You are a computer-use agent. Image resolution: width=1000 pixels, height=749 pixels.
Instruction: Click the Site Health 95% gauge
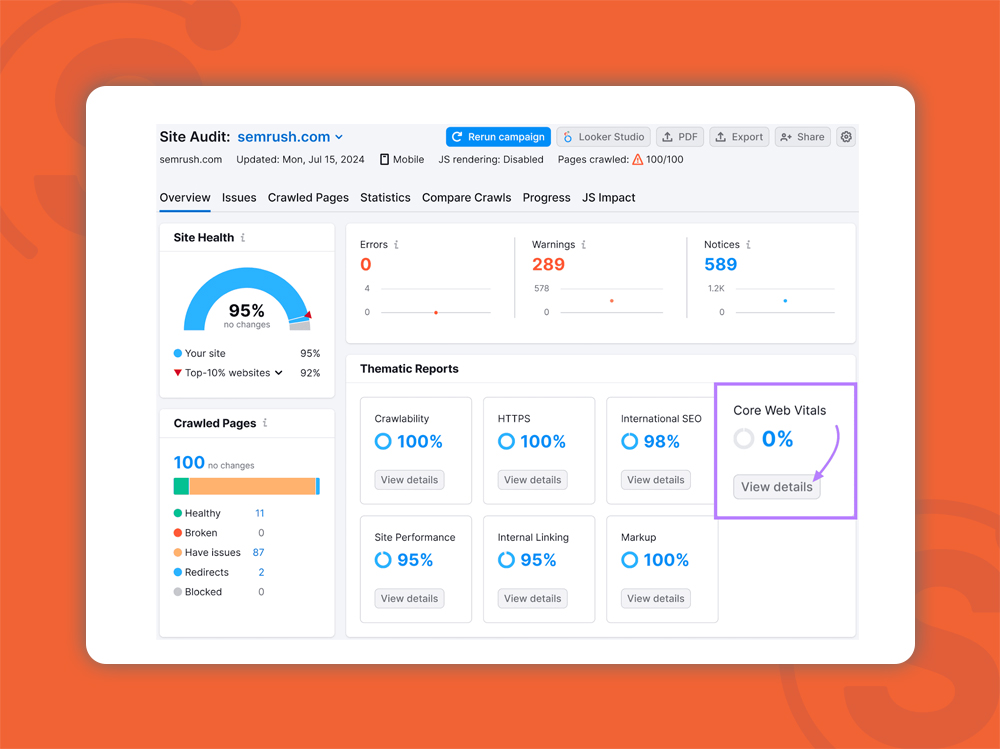[x=247, y=300]
